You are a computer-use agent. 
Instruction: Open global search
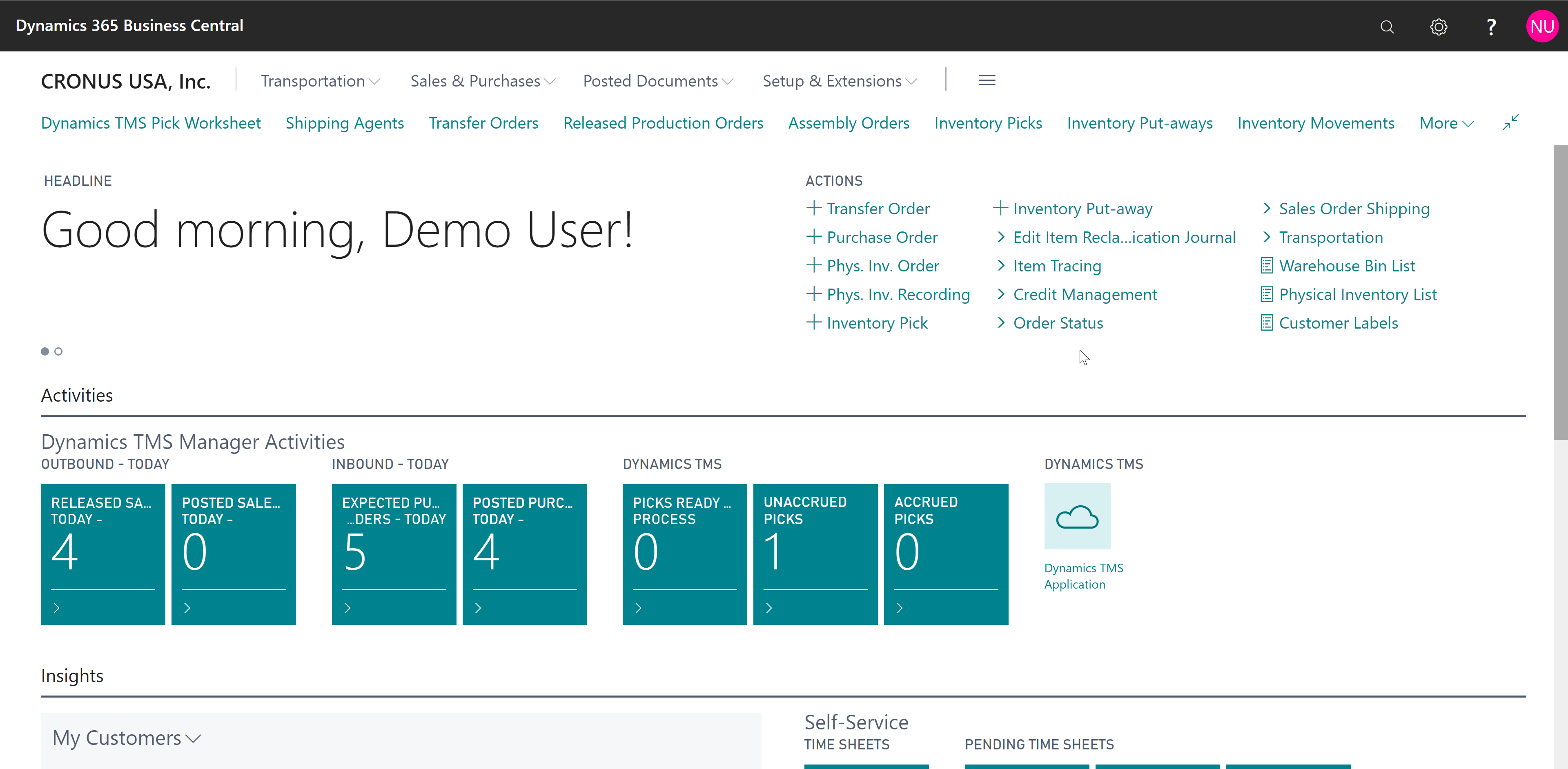click(x=1387, y=27)
